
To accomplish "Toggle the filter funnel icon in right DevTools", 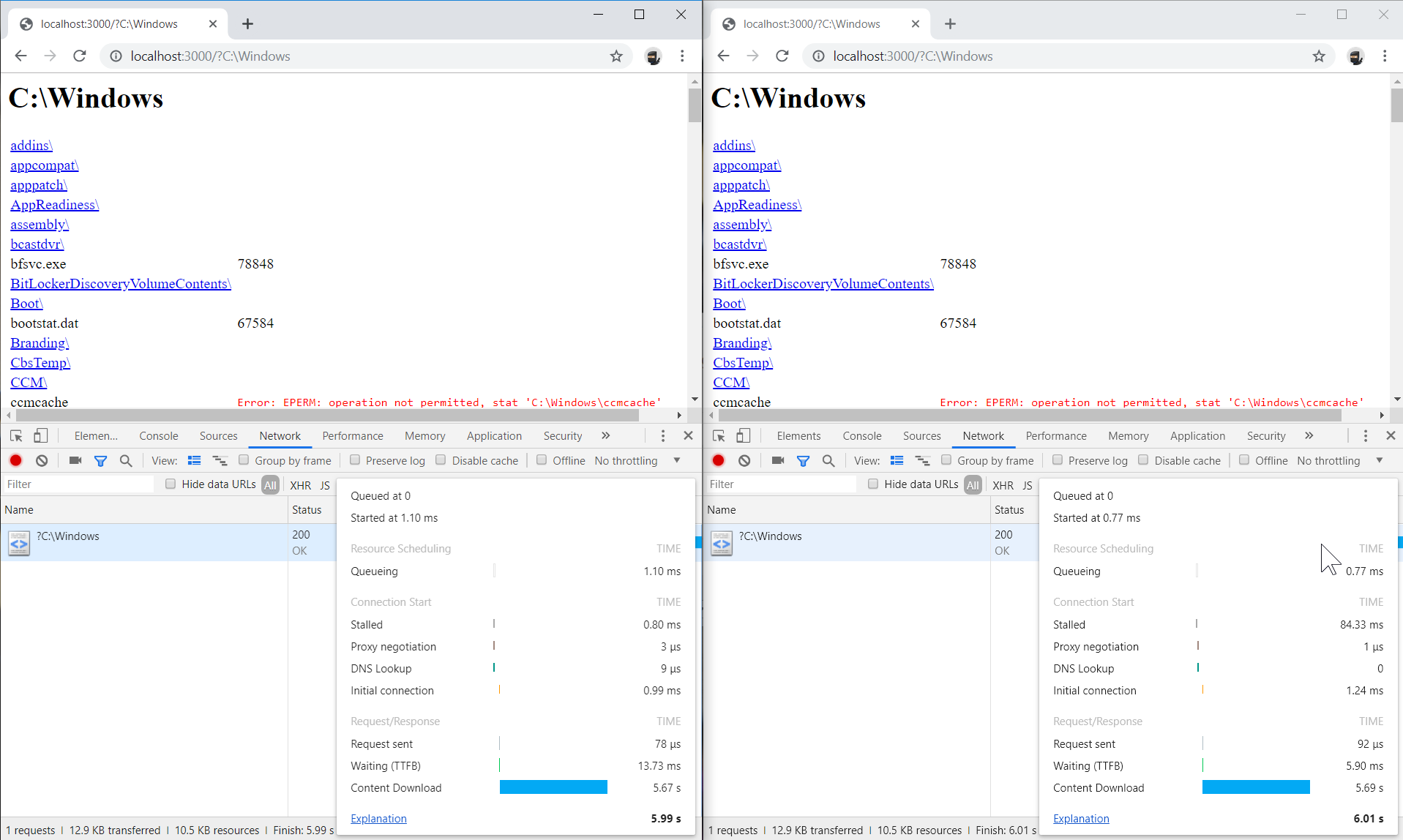I will coord(803,460).
